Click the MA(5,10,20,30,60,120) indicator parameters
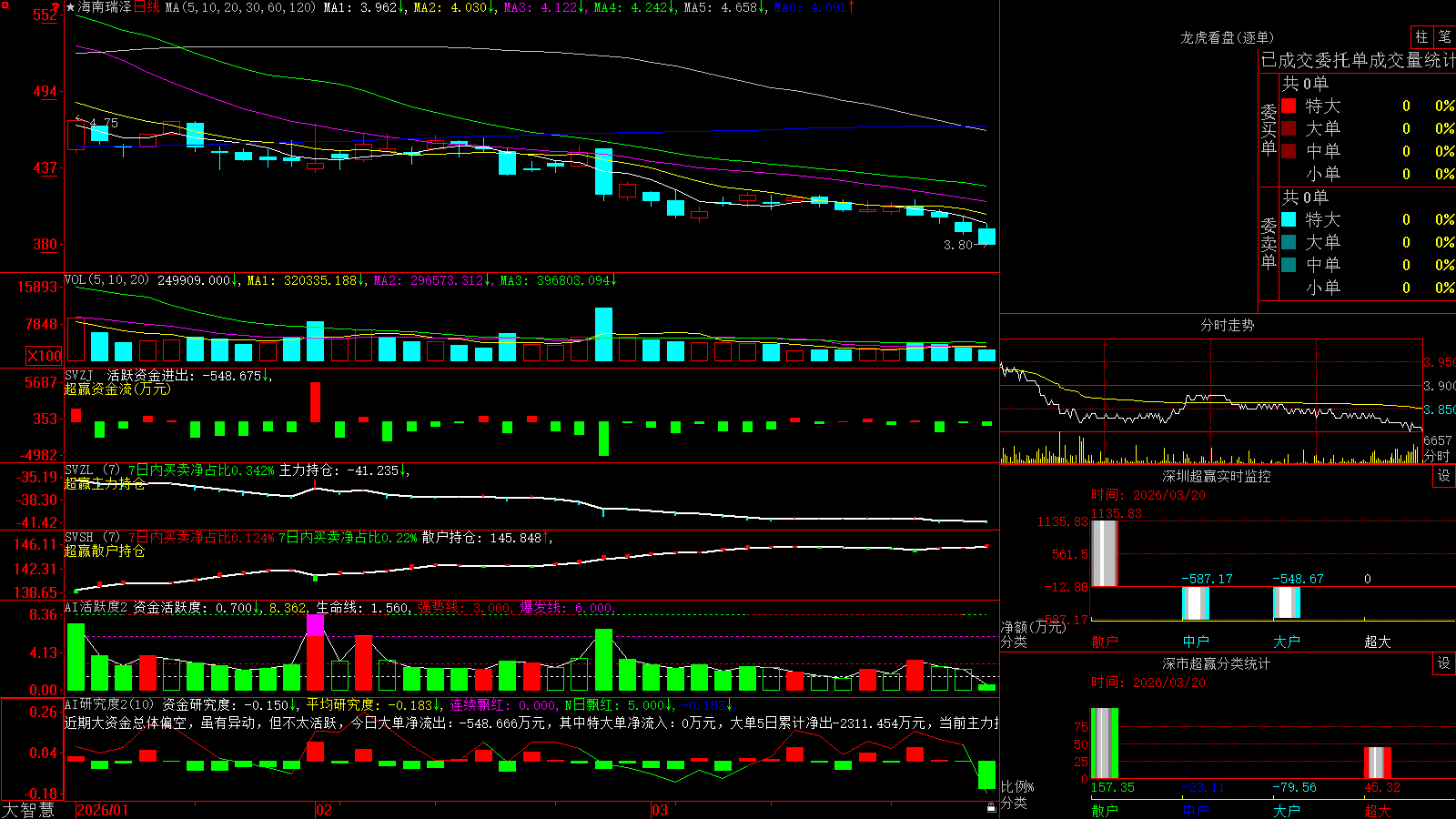This screenshot has height=819, width=1456. (x=241, y=7)
